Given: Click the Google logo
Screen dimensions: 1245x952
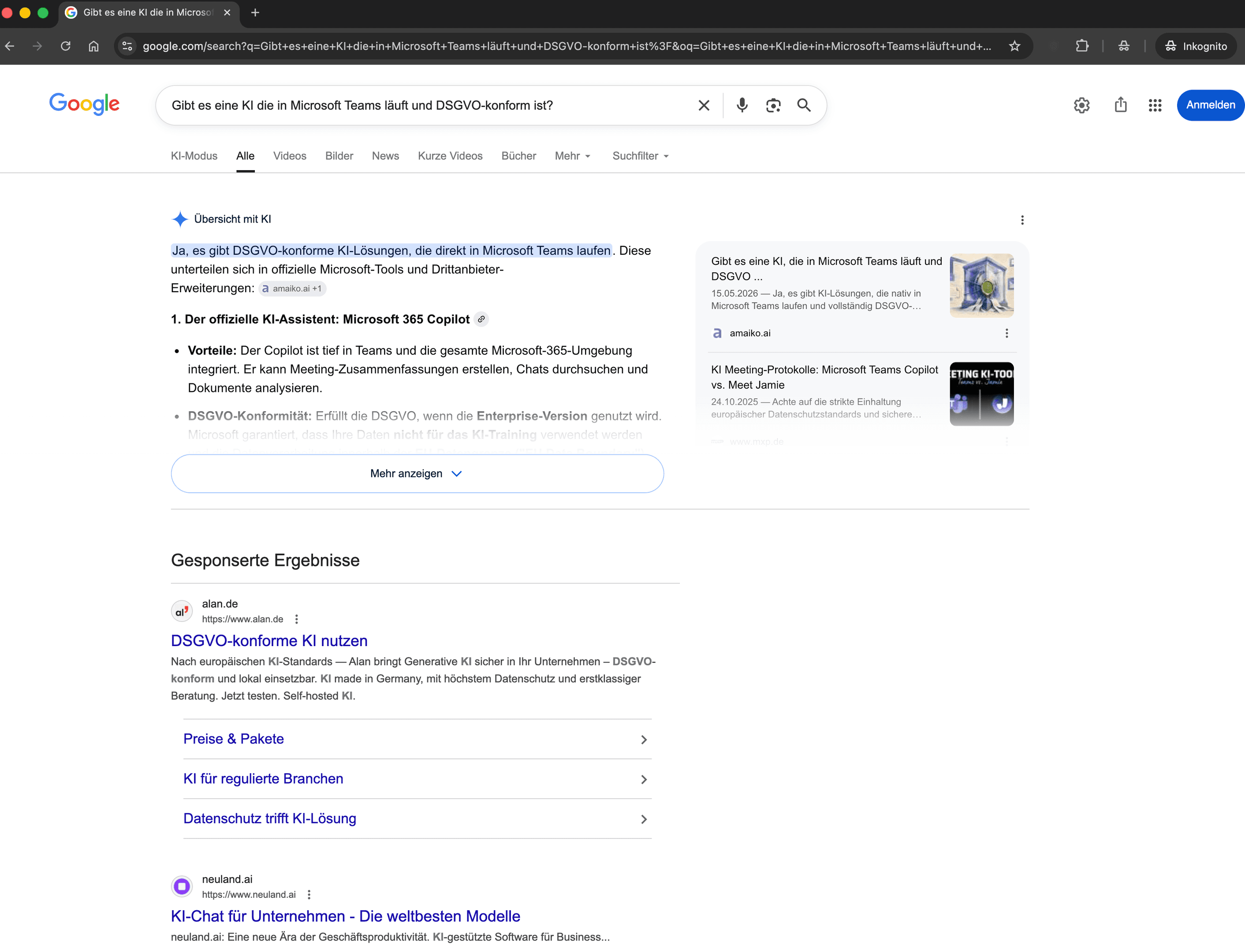Looking at the screenshot, I should (85, 104).
